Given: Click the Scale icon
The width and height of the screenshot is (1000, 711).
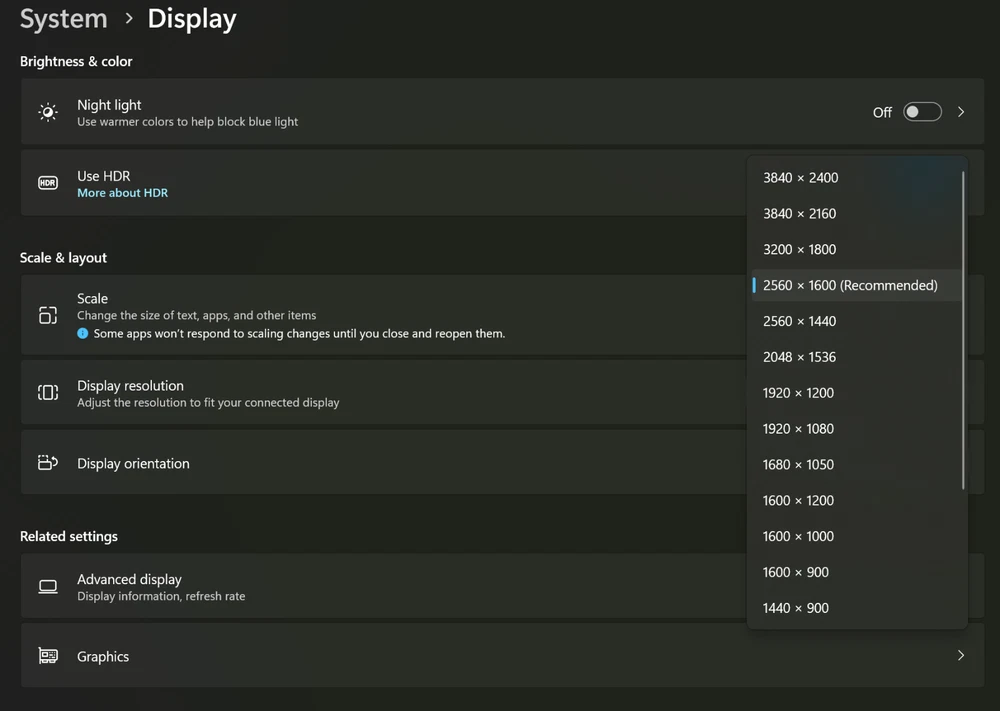Looking at the screenshot, I should click(x=48, y=315).
